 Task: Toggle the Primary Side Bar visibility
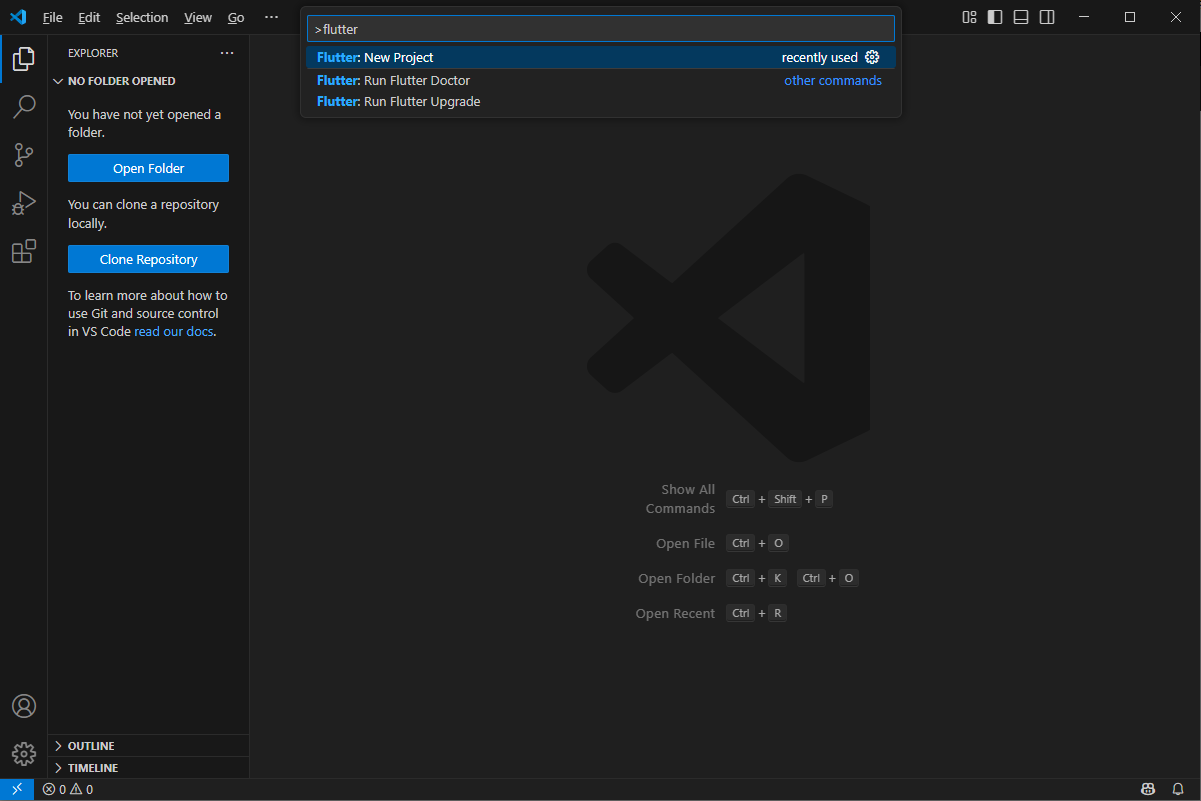point(993,17)
